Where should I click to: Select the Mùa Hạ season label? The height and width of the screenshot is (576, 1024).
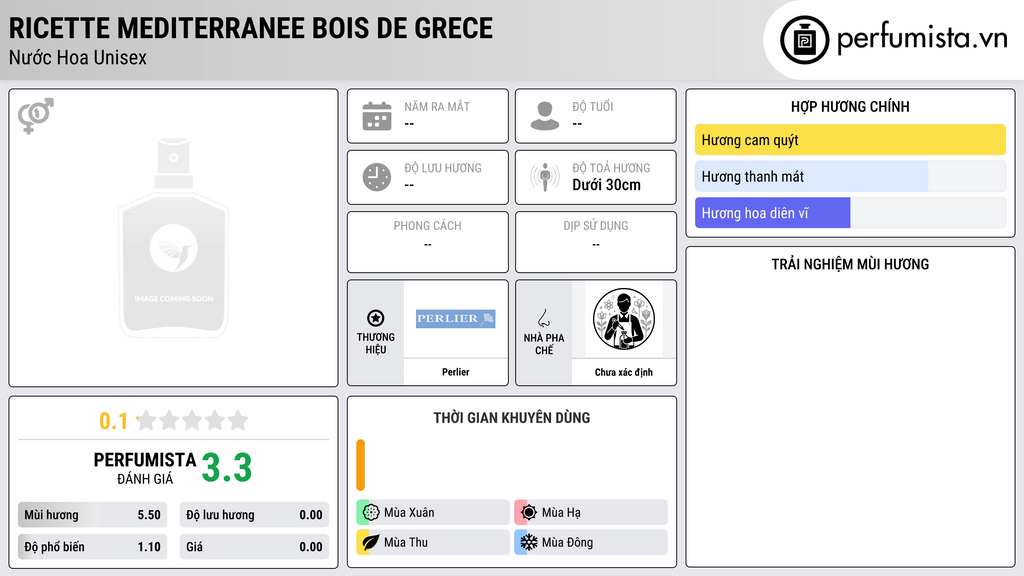[561, 513]
